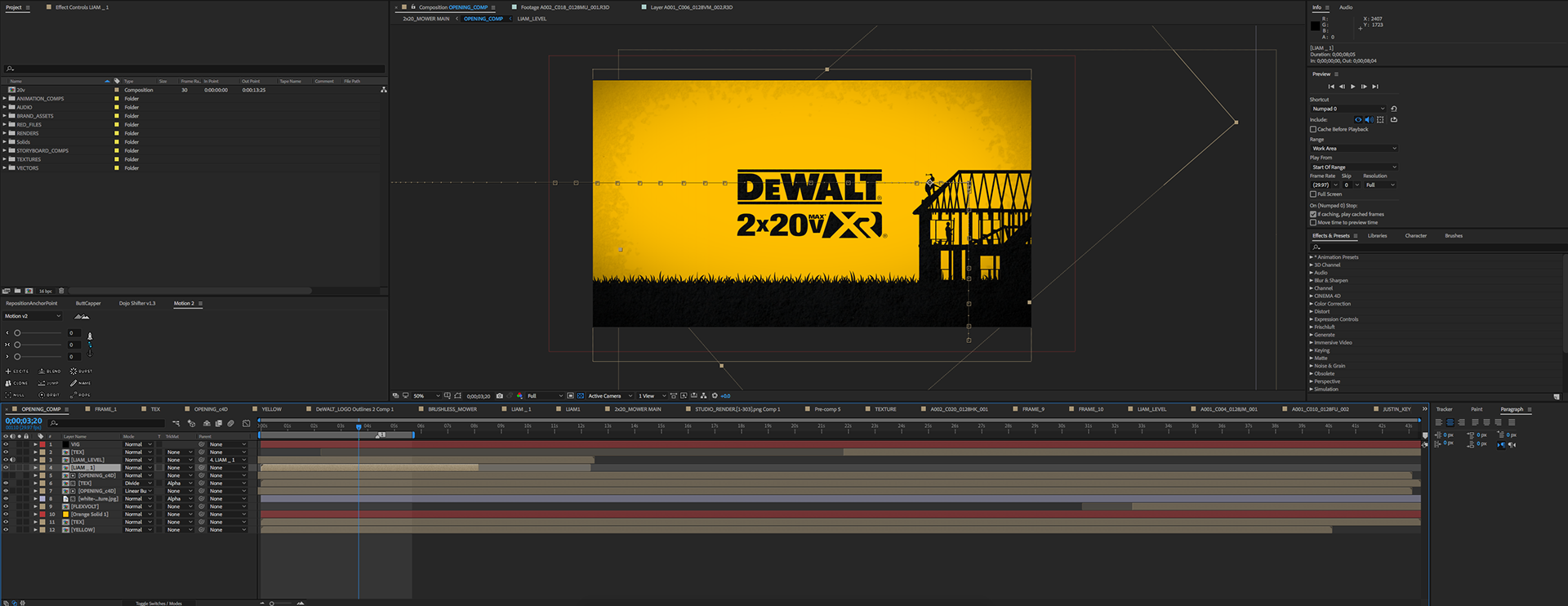Screen dimensions: 1568x606
Task: Click the Motion 2 Orbit tool icon
Action: (x=42, y=394)
